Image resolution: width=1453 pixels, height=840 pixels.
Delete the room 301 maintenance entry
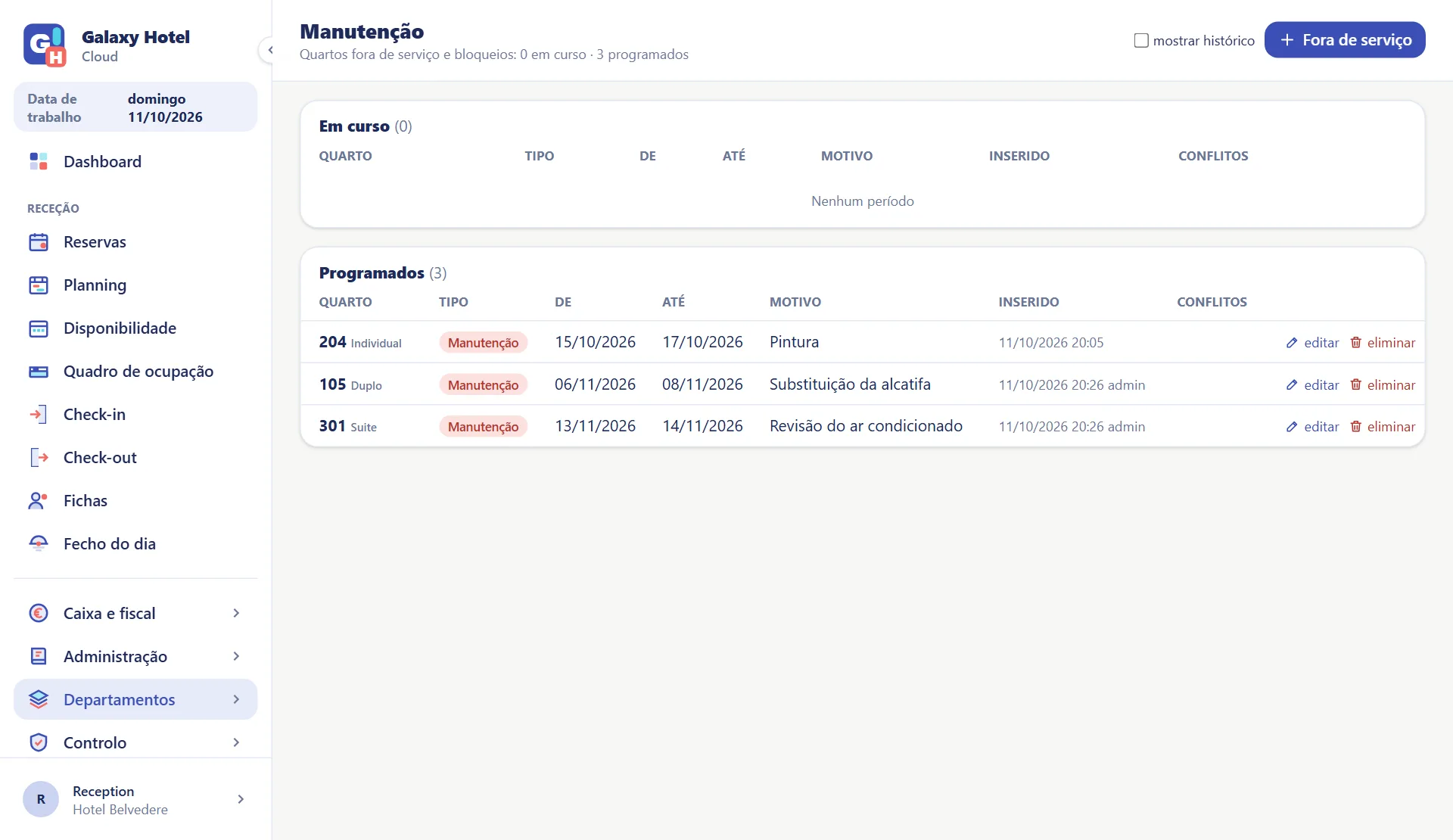(x=1383, y=427)
